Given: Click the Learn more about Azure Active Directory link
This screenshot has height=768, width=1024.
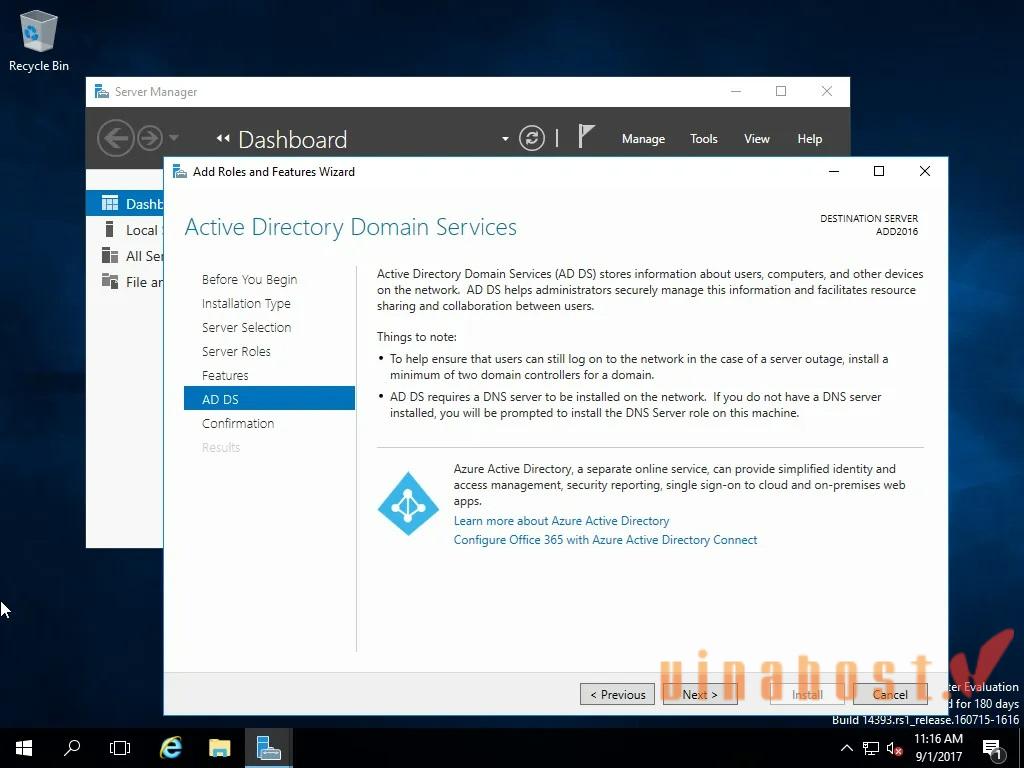Looking at the screenshot, I should pos(561,520).
